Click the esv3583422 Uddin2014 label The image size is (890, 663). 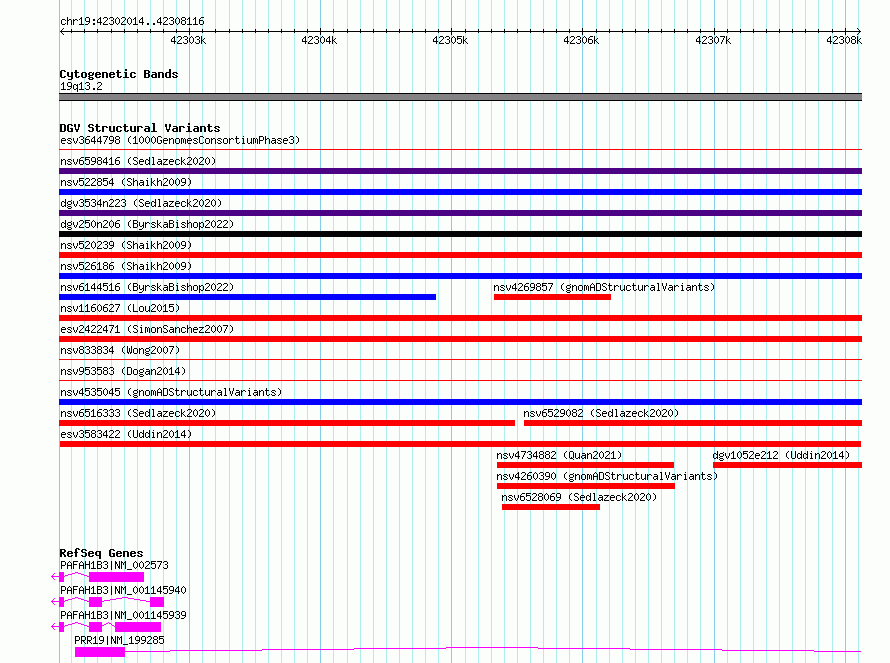[x=126, y=434]
